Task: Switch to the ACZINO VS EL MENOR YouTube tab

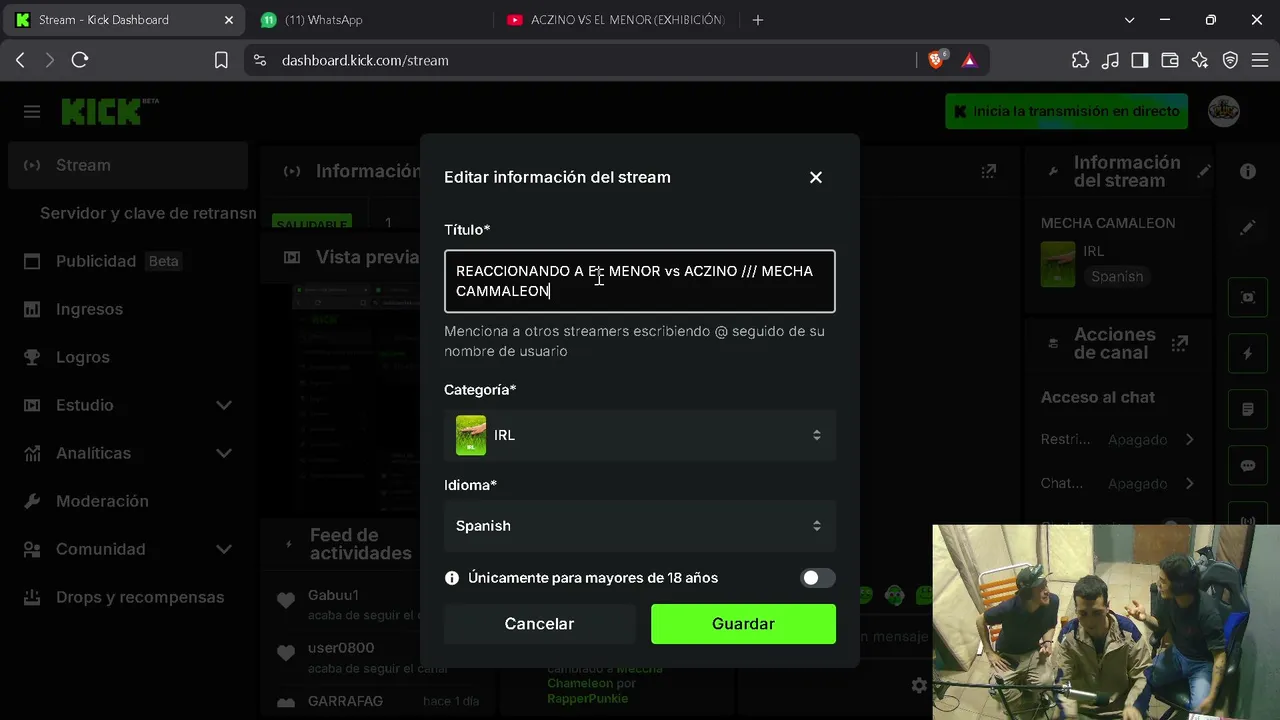Action: [x=616, y=20]
